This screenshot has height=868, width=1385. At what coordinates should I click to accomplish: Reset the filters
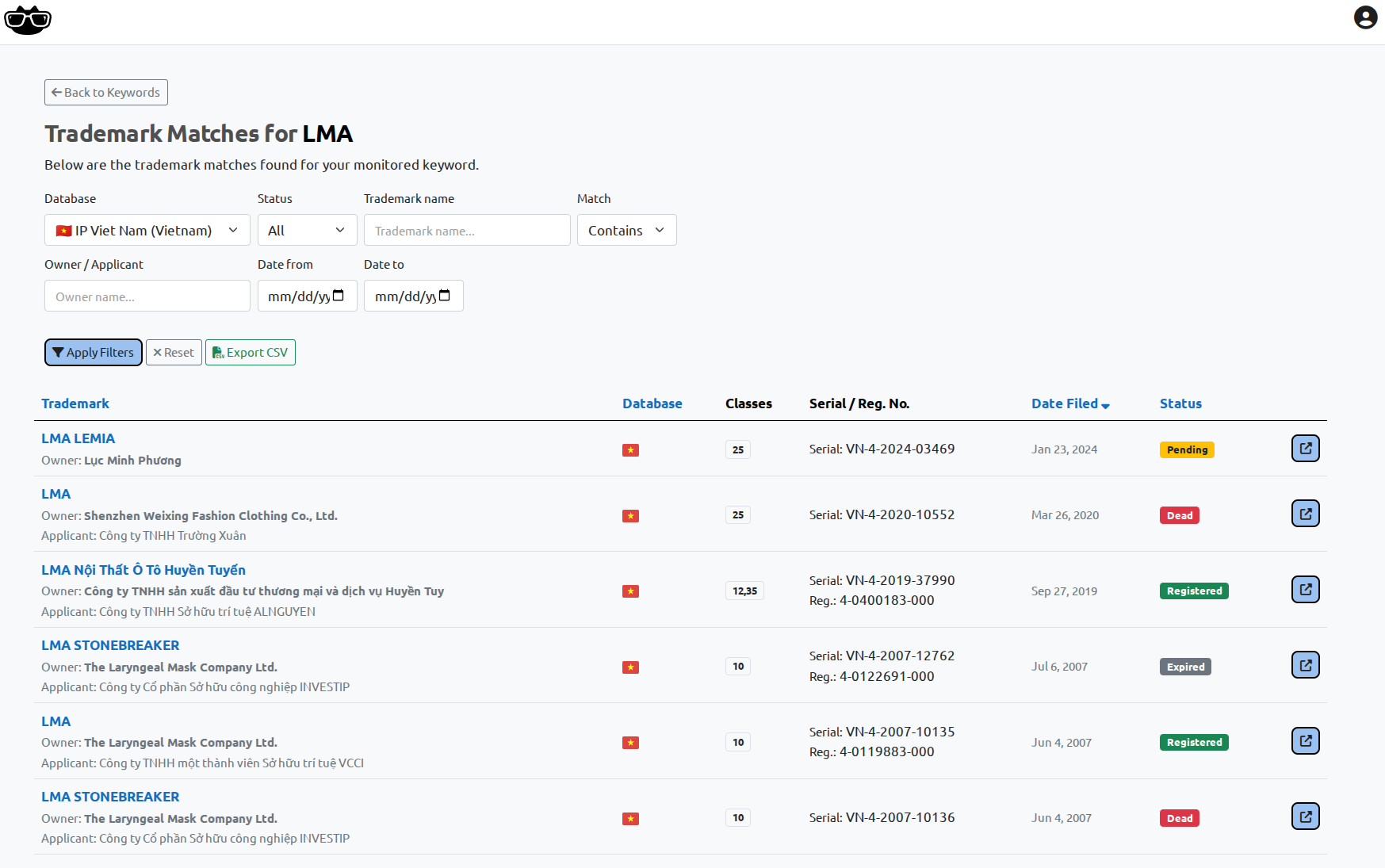click(174, 353)
